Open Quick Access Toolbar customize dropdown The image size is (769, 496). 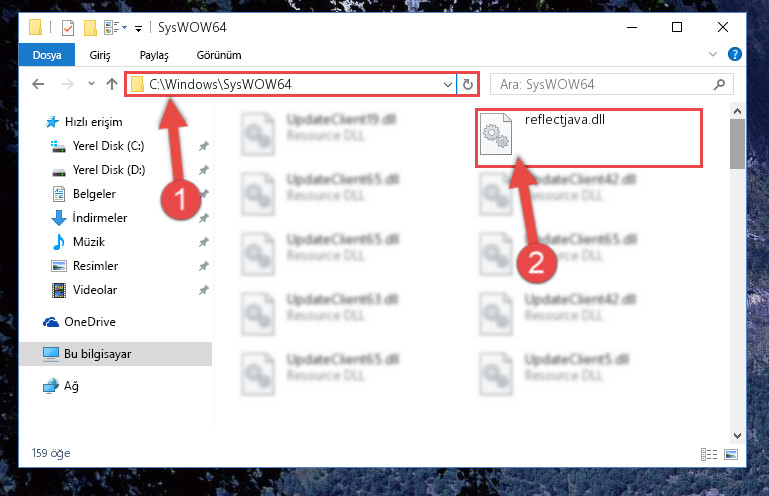(139, 29)
